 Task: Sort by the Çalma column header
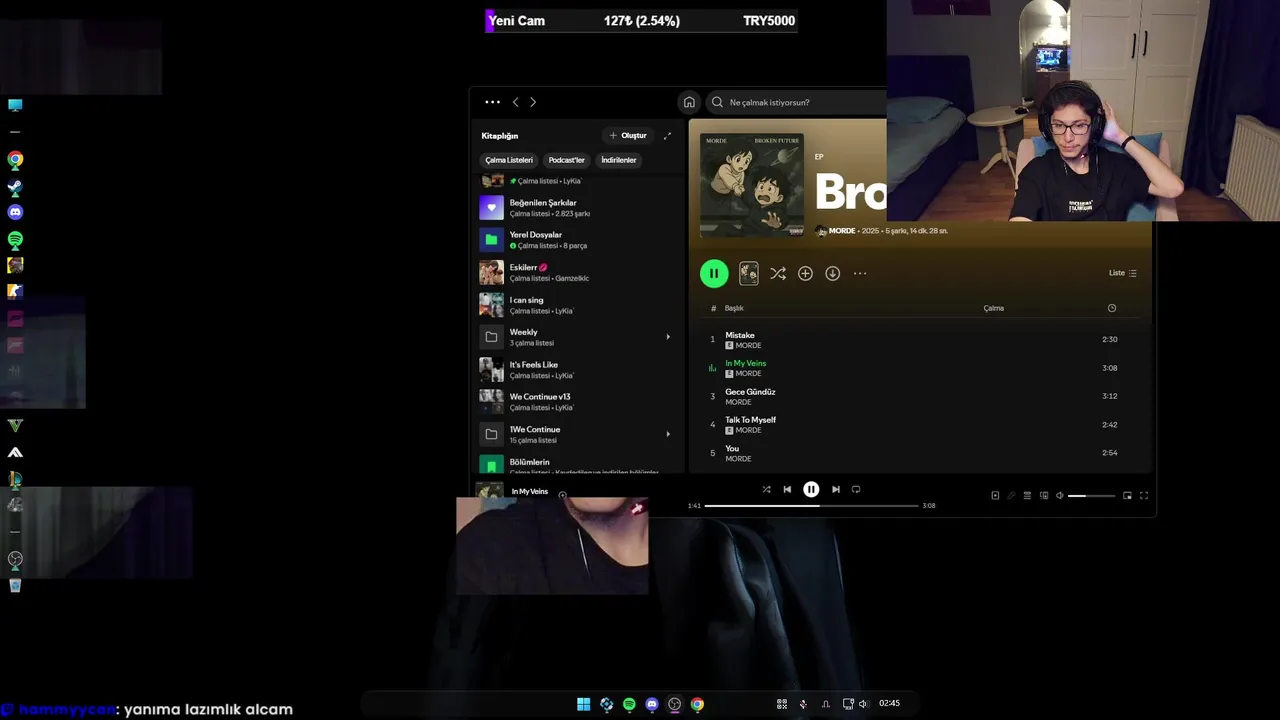(993, 308)
